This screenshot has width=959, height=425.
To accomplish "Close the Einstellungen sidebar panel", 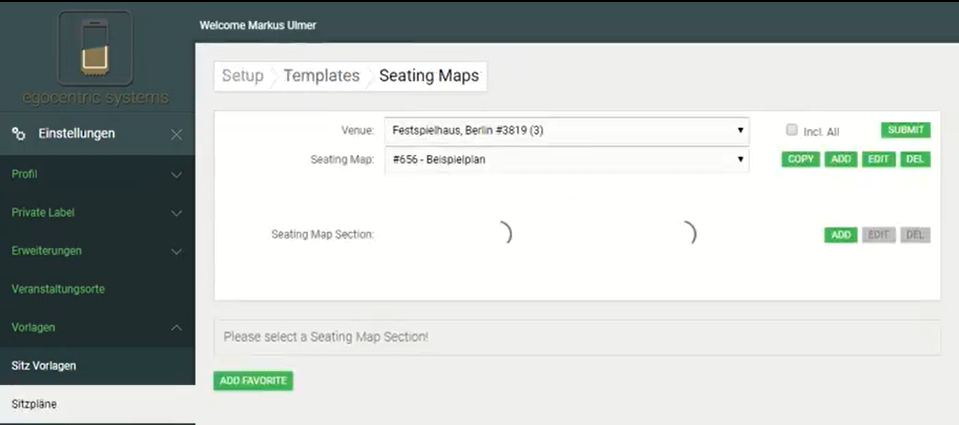I will click(176, 134).
